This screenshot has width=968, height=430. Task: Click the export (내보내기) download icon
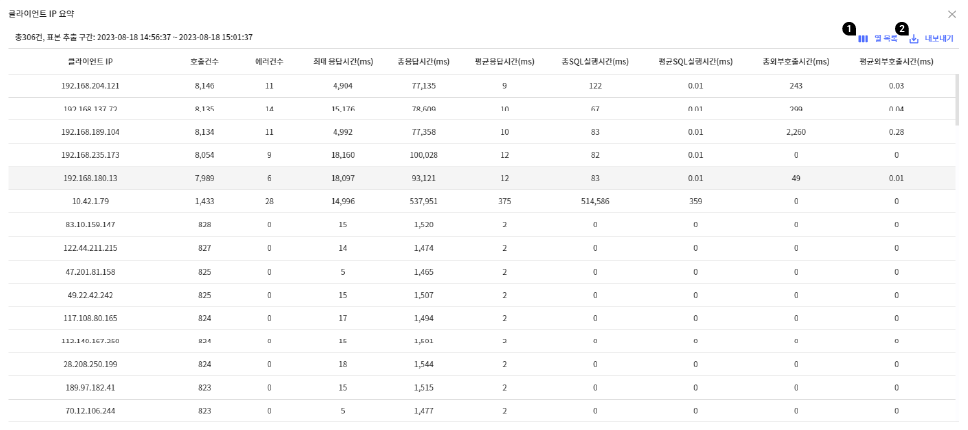point(914,38)
